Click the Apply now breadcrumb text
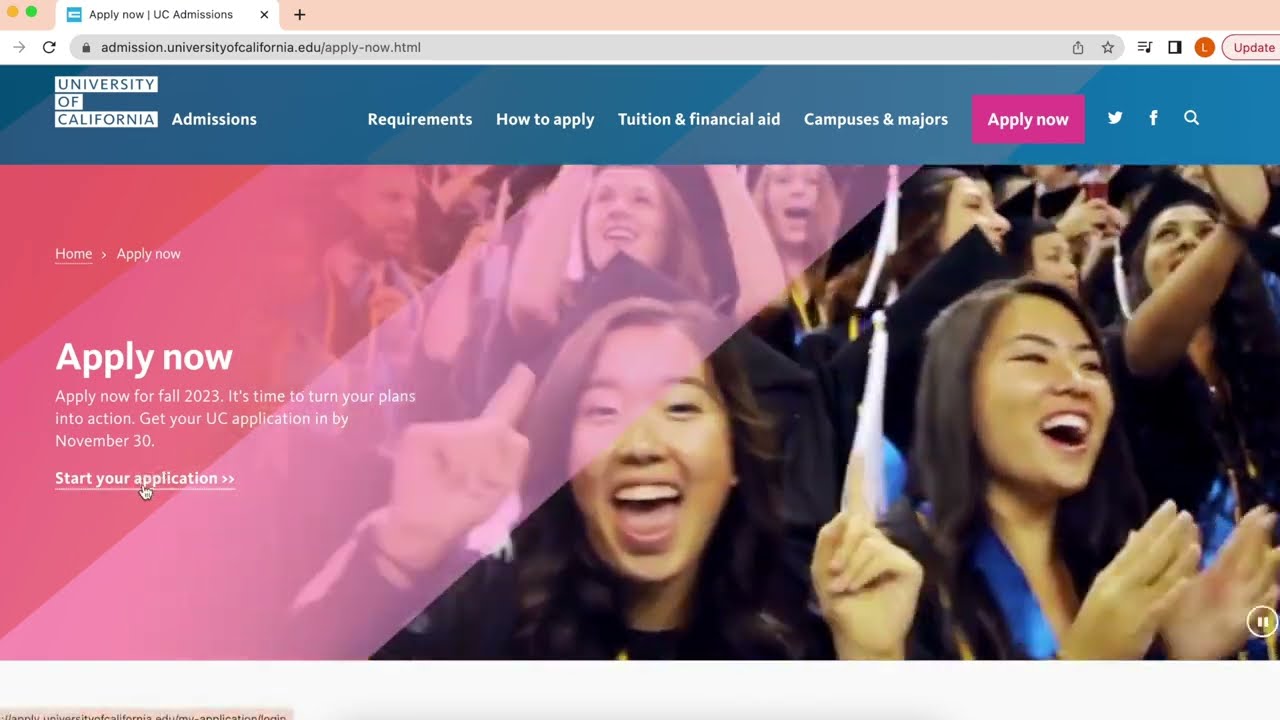 coord(148,254)
